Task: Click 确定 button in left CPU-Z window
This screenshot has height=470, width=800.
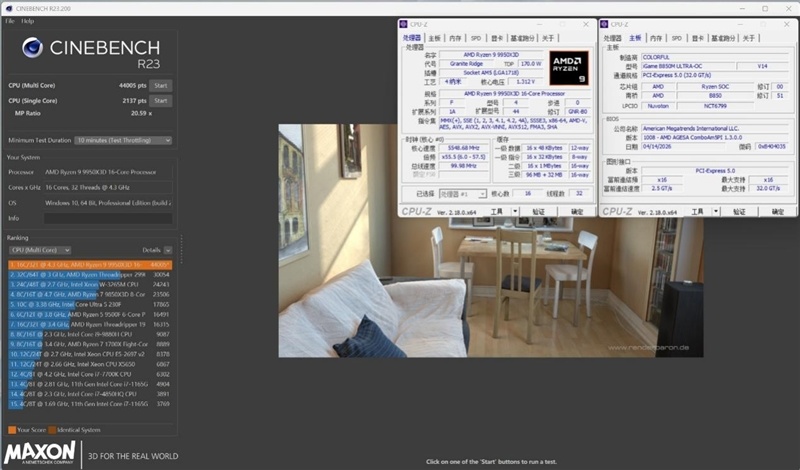Action: [x=577, y=211]
